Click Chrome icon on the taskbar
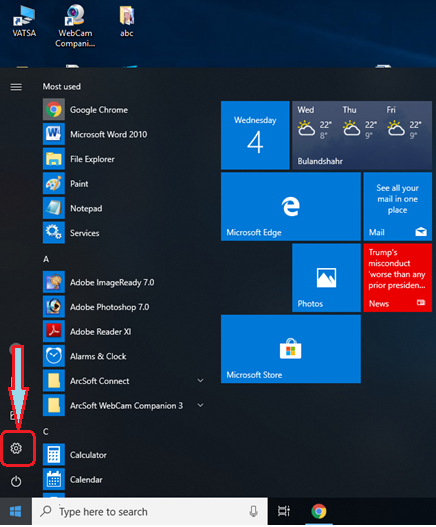This screenshot has width=436, height=527. 318,512
